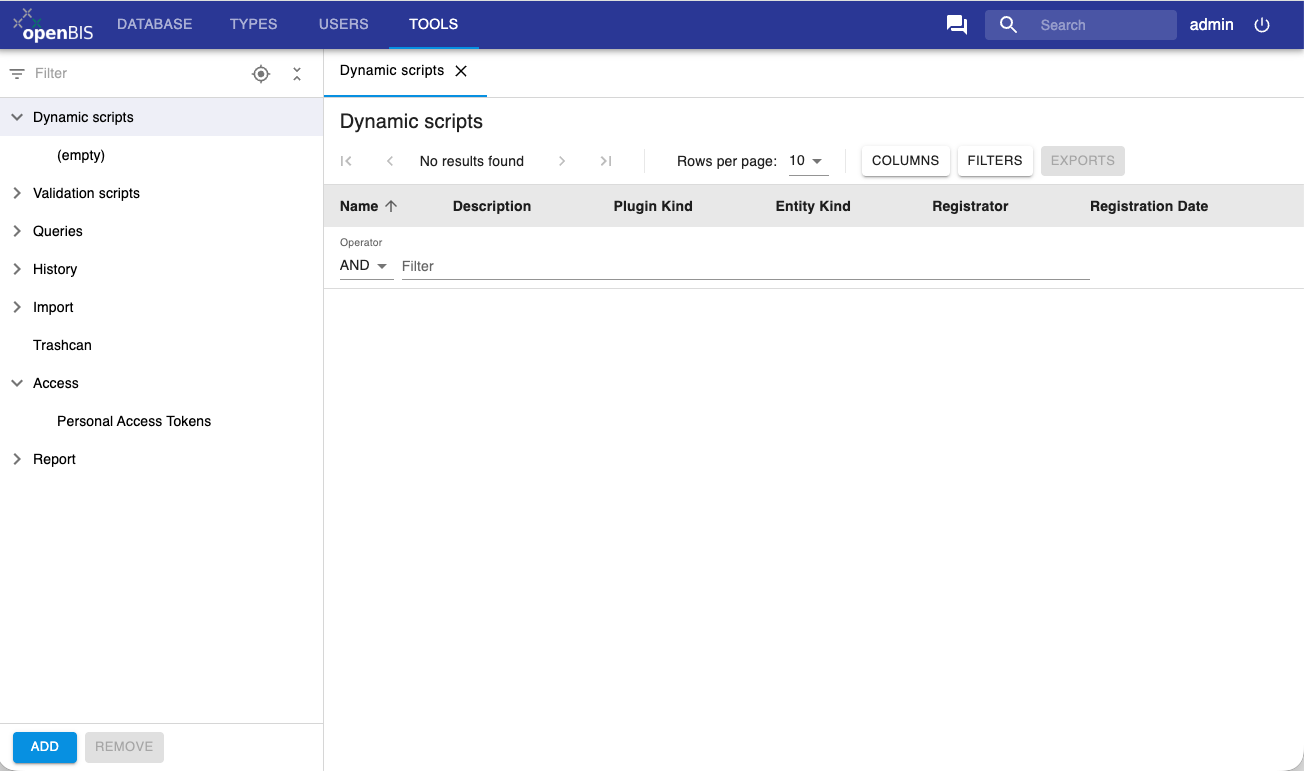Expand the Validation scripts node
The width and height of the screenshot is (1304, 771).
(x=17, y=193)
